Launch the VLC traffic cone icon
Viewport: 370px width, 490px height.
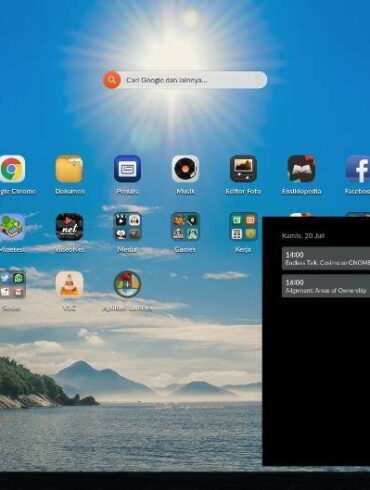click(69, 284)
